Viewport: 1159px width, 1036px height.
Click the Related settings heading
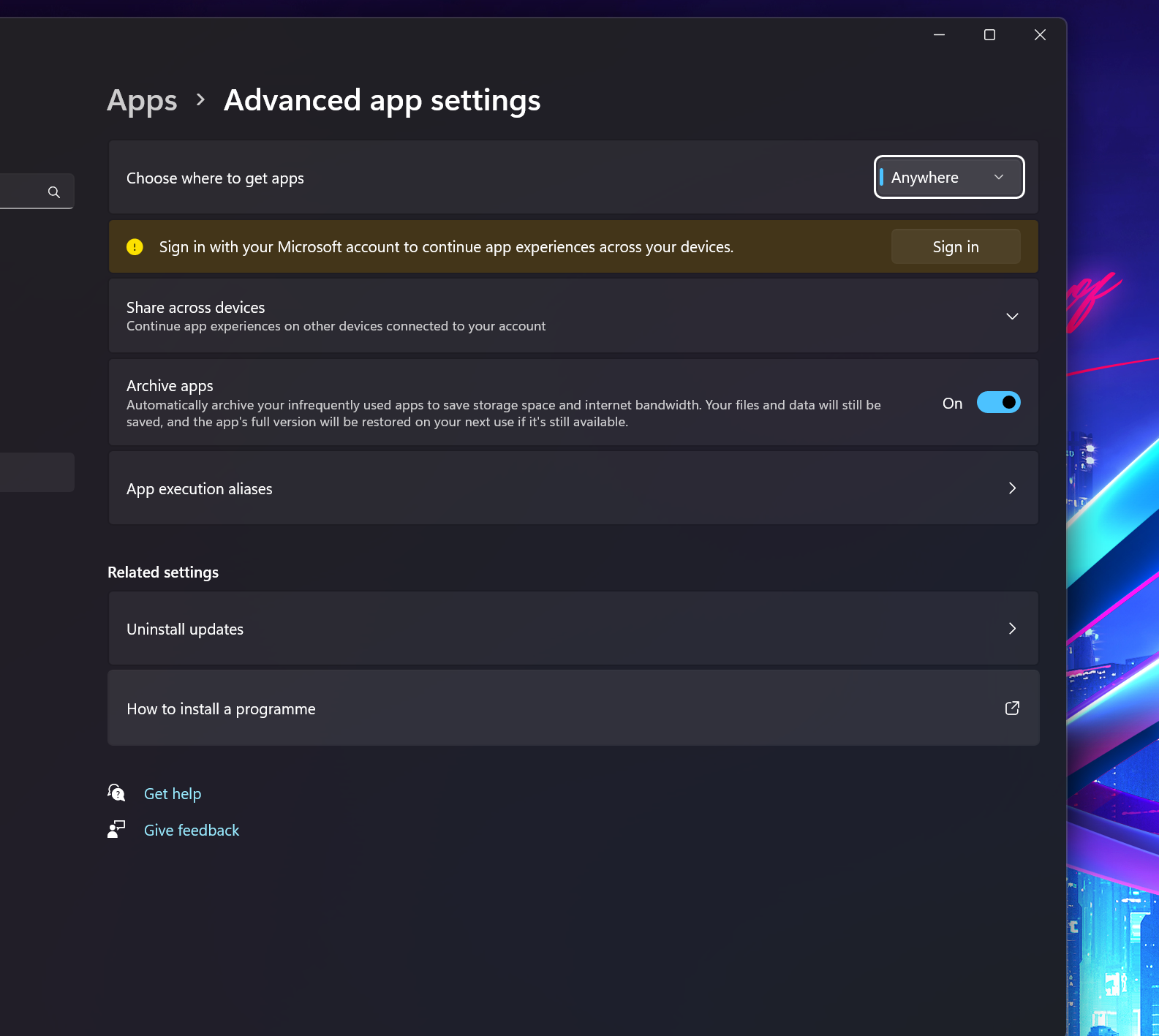point(163,572)
